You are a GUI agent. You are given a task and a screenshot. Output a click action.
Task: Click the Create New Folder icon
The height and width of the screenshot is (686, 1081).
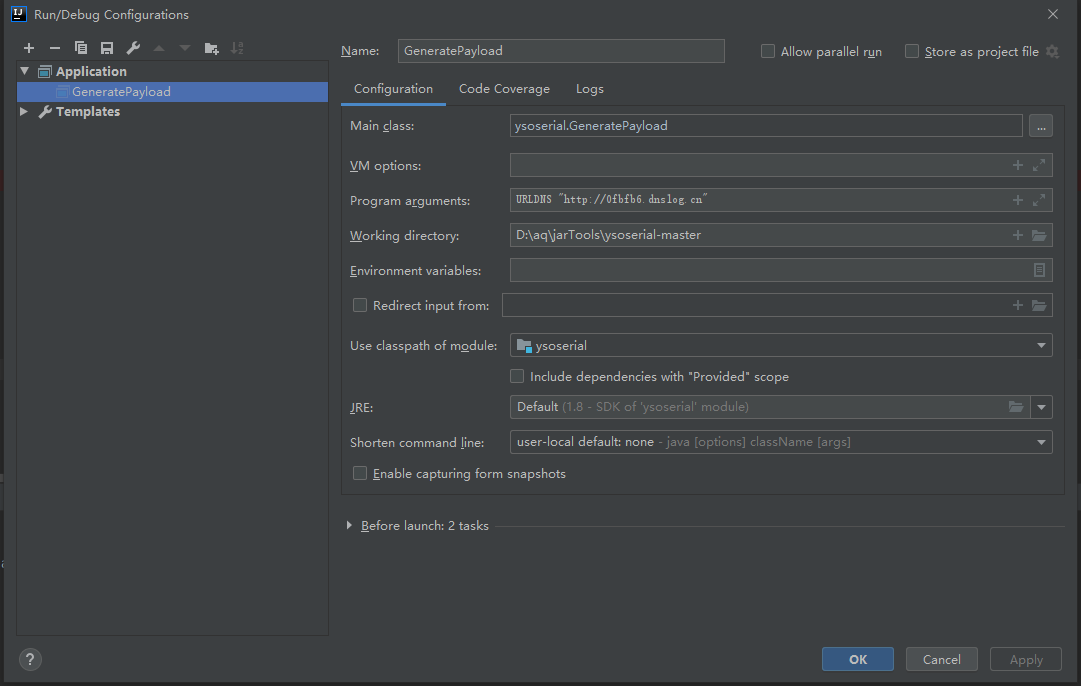click(x=211, y=48)
